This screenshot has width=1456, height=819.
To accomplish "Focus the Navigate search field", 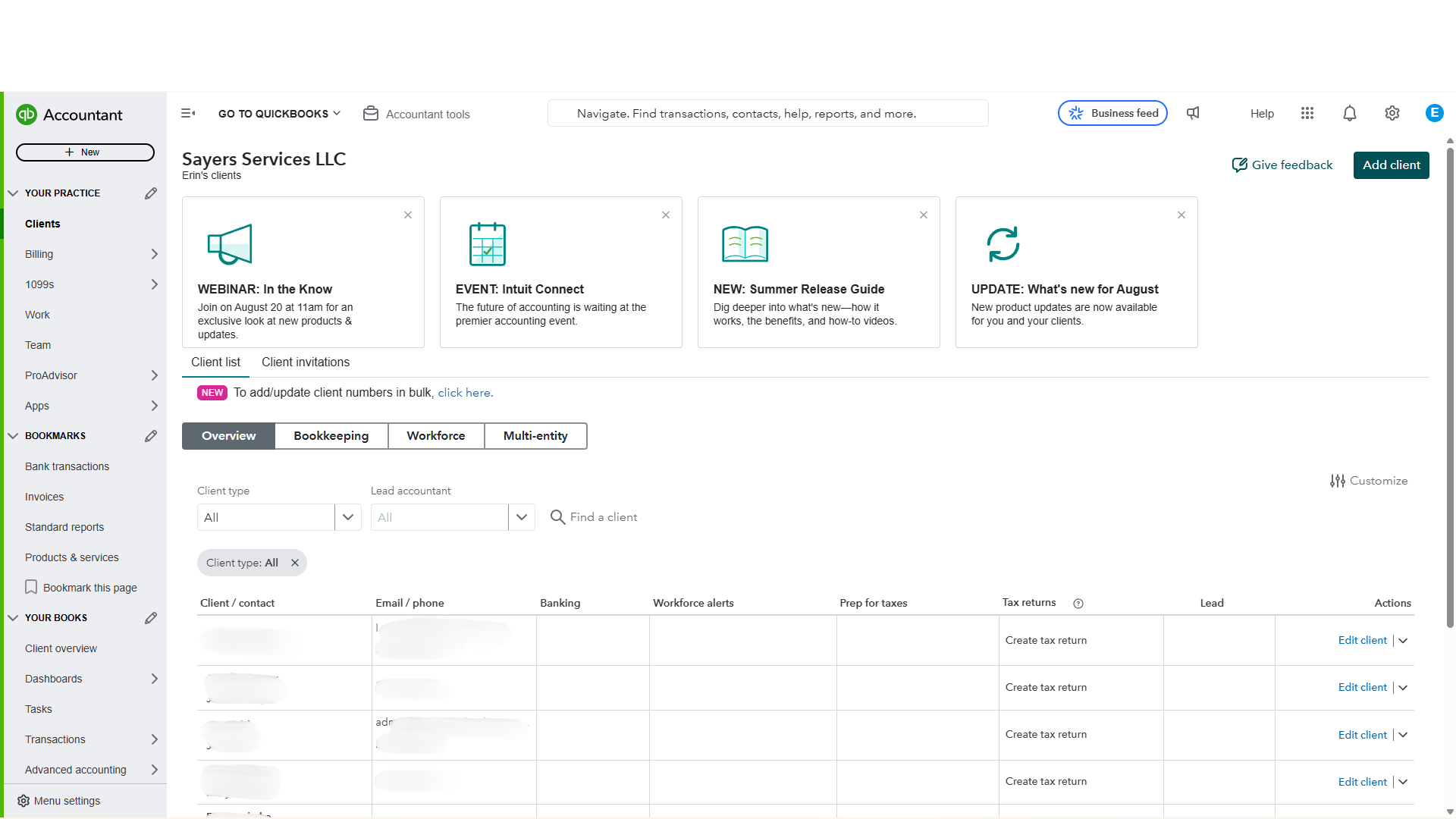I will coord(767,114).
